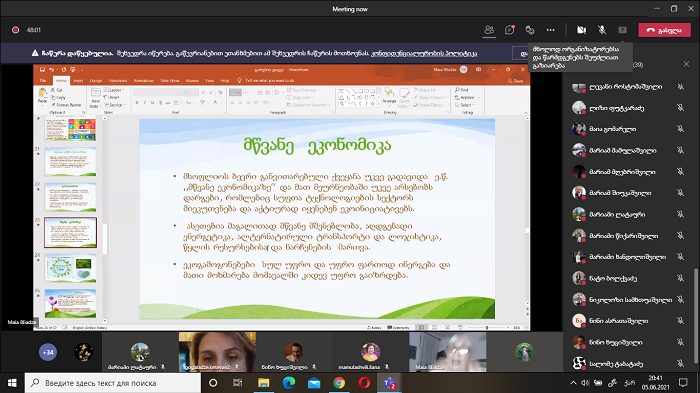700x393 pixels.
Task: Select the Format Painter tool
Action: click(x=66, y=105)
